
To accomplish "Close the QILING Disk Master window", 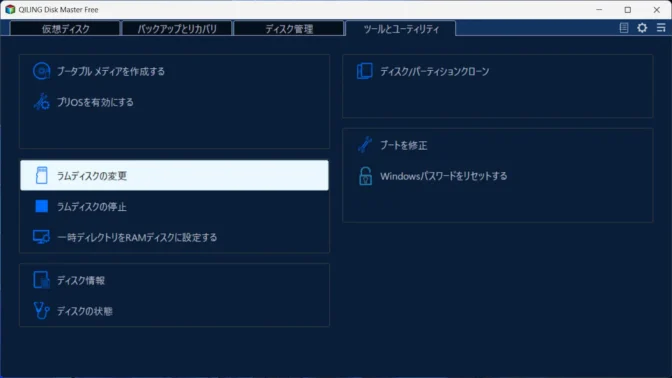I will coord(657,9).
